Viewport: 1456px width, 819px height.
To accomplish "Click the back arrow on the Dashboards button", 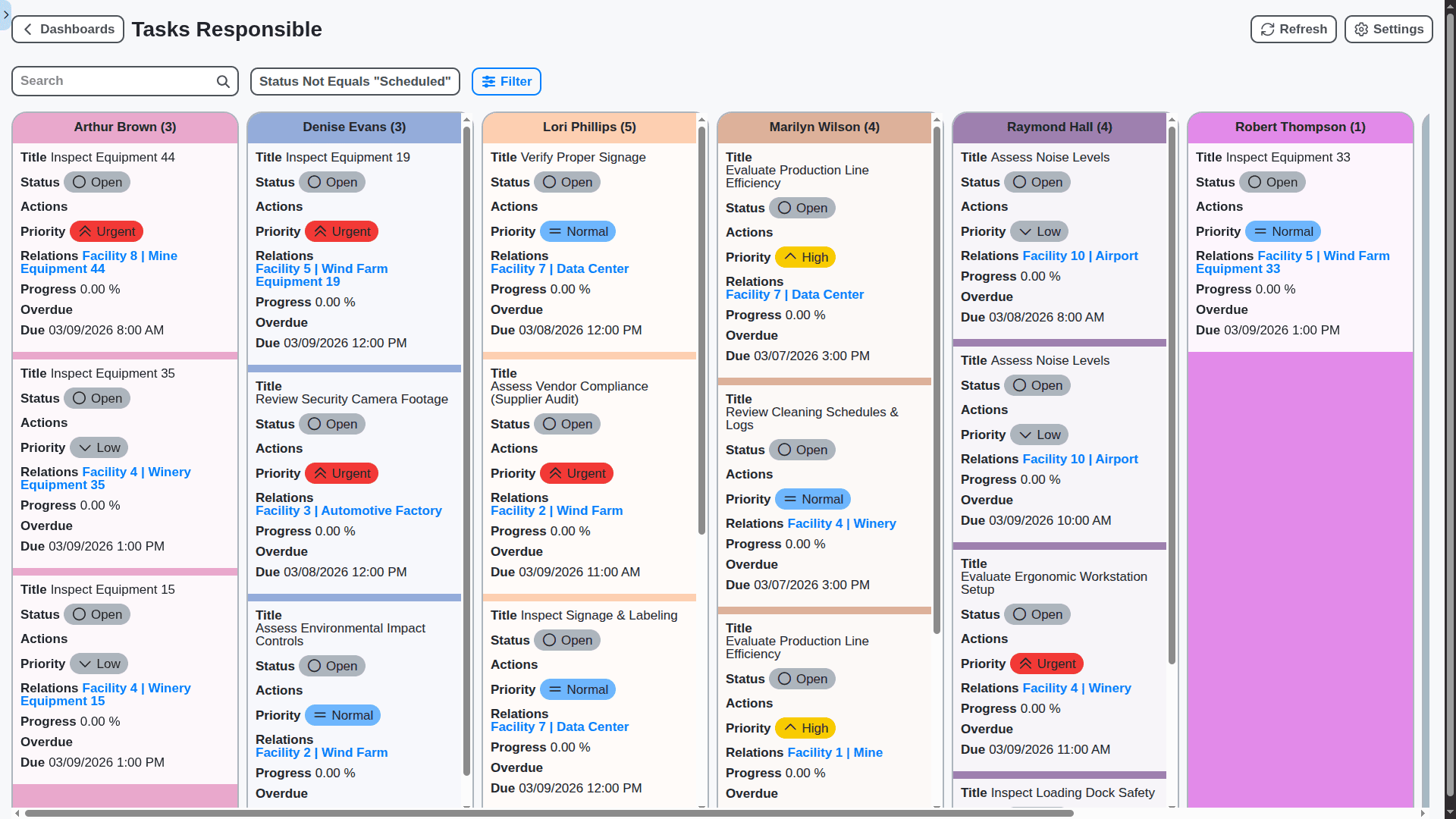I will (x=27, y=29).
